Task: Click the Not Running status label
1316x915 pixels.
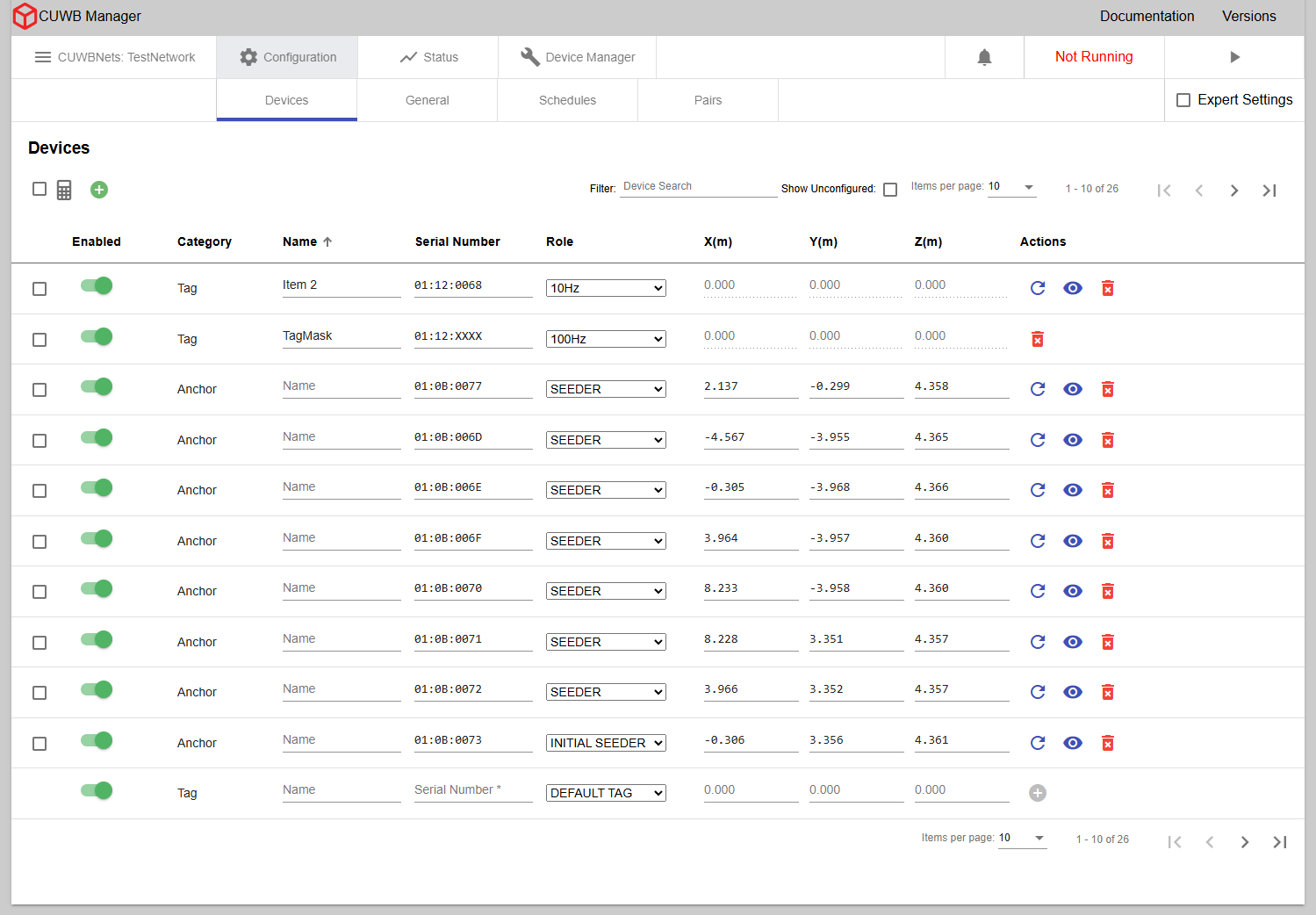Action: pyautogui.click(x=1094, y=57)
